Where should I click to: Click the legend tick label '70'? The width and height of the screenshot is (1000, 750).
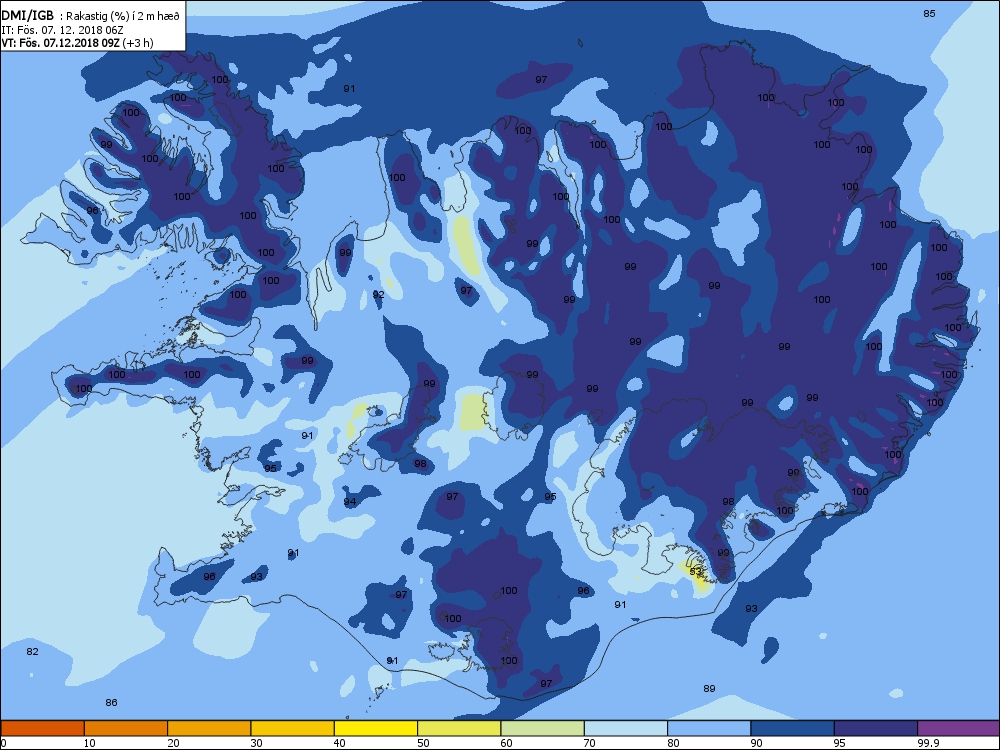[590, 742]
